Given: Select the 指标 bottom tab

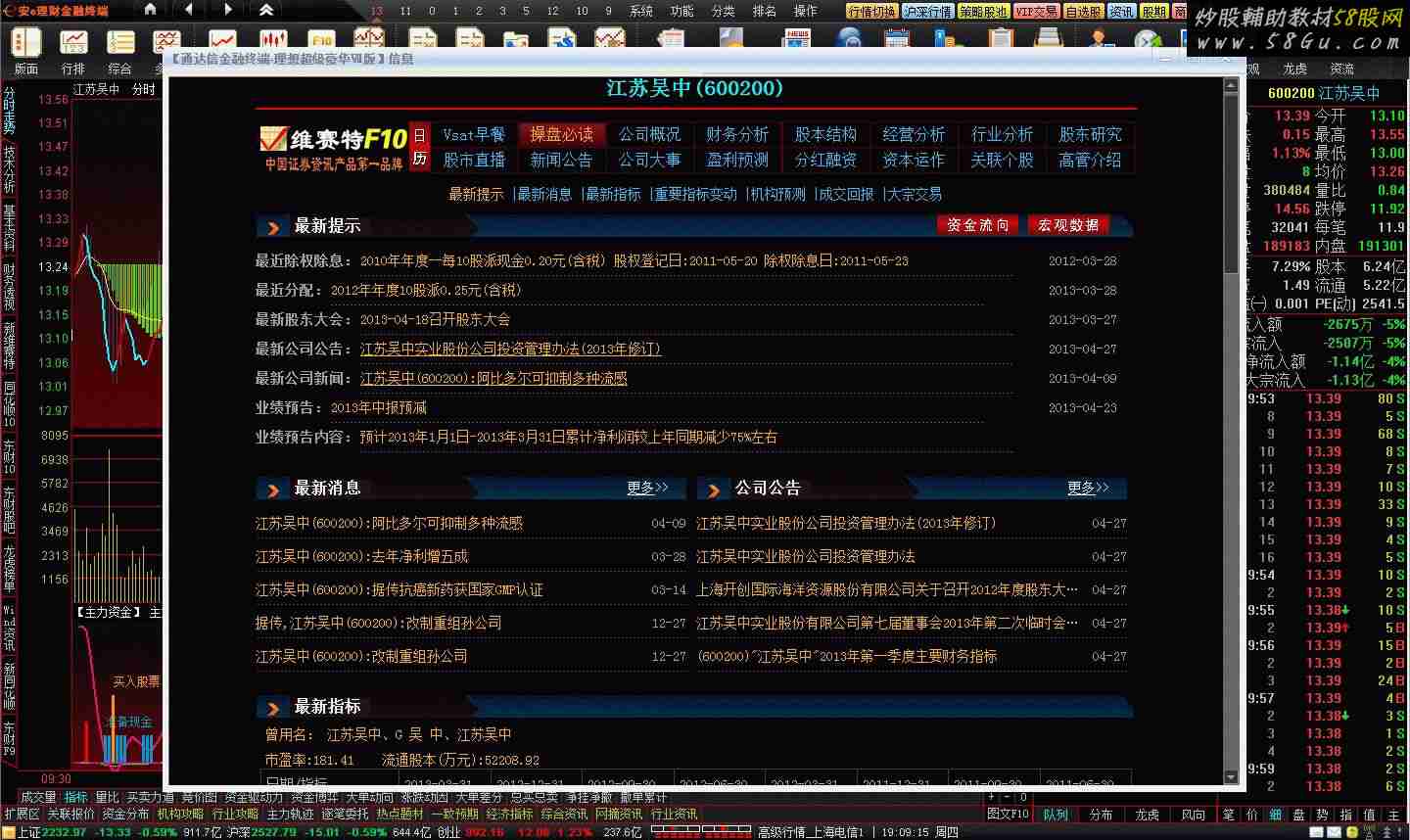Looking at the screenshot, I should tap(75, 798).
